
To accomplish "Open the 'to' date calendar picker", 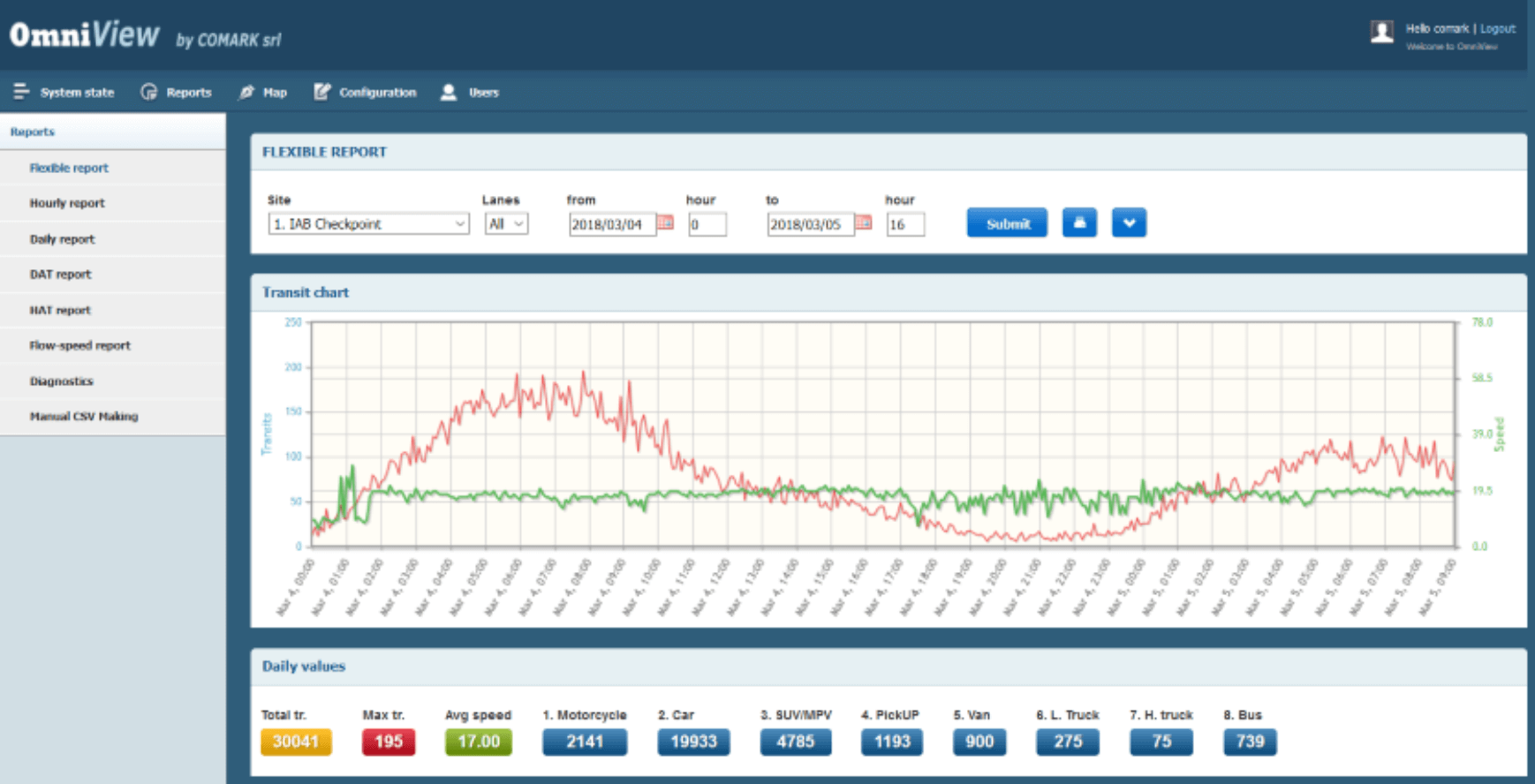I will pos(864,223).
